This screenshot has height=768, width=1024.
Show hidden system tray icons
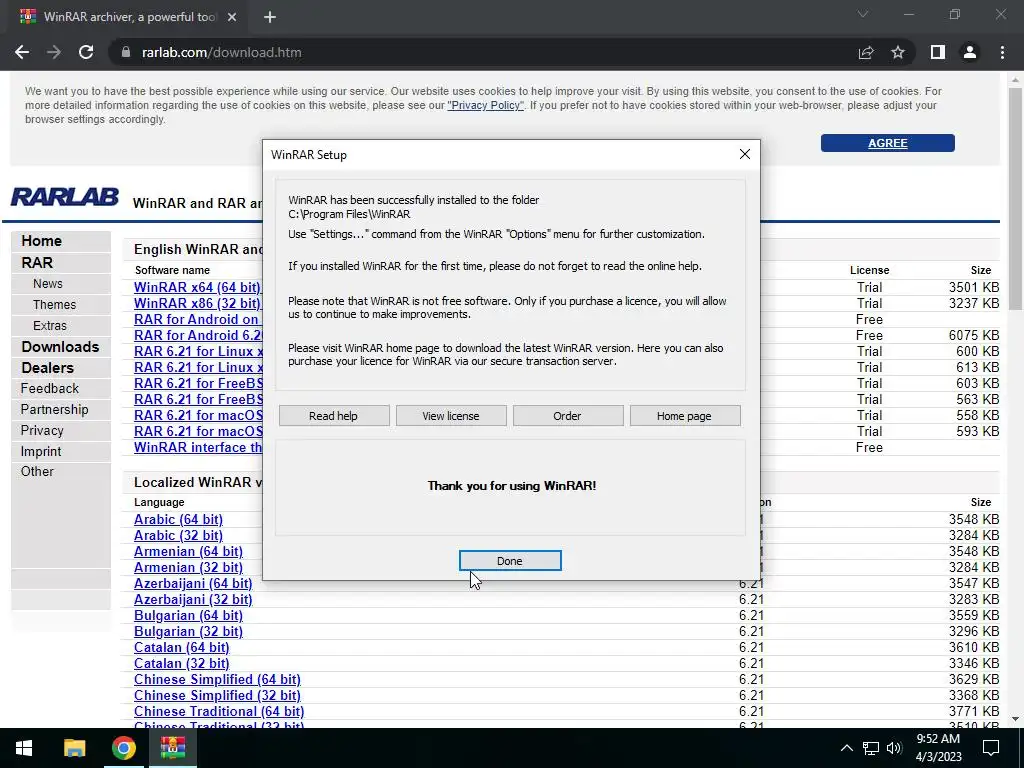click(846, 748)
